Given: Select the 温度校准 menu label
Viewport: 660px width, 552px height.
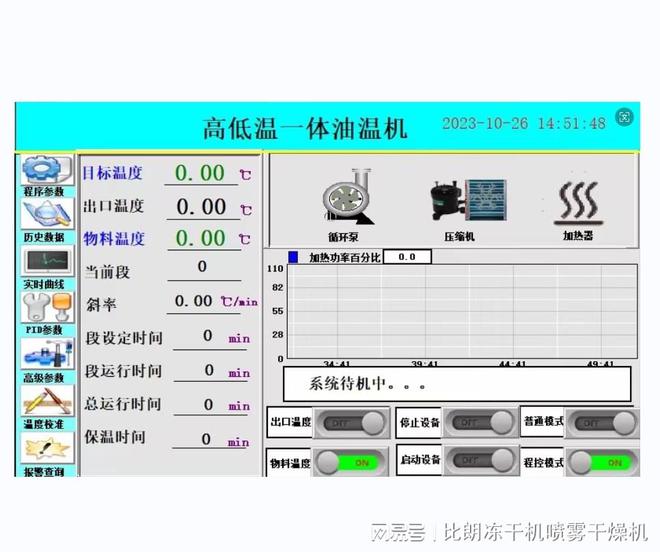Looking at the screenshot, I should click(44, 424).
